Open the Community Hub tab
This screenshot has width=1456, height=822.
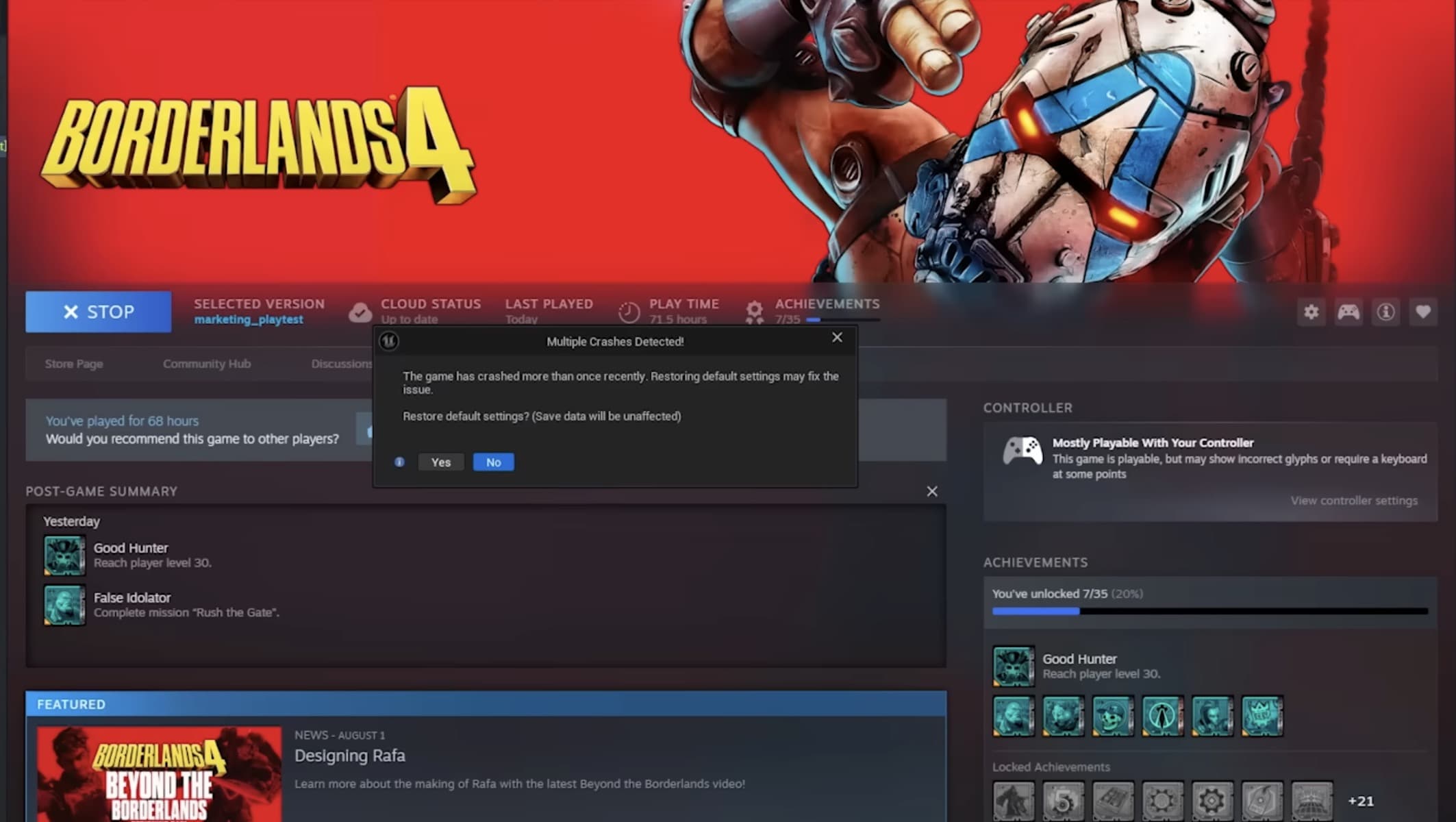pyautogui.click(x=206, y=364)
